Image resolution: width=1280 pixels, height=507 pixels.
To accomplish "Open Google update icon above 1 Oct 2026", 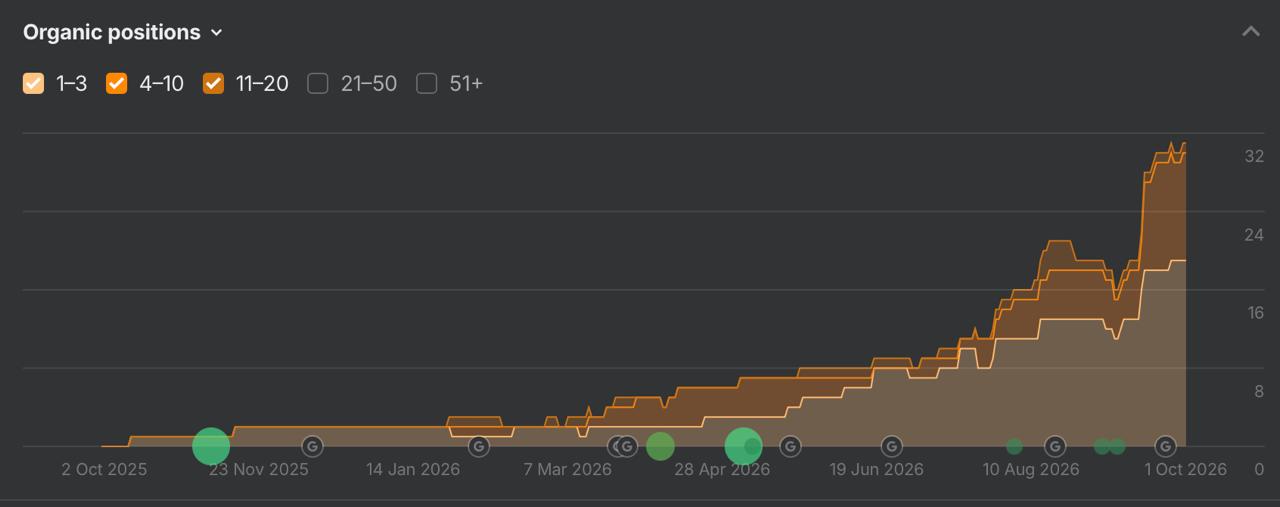I will (1165, 446).
